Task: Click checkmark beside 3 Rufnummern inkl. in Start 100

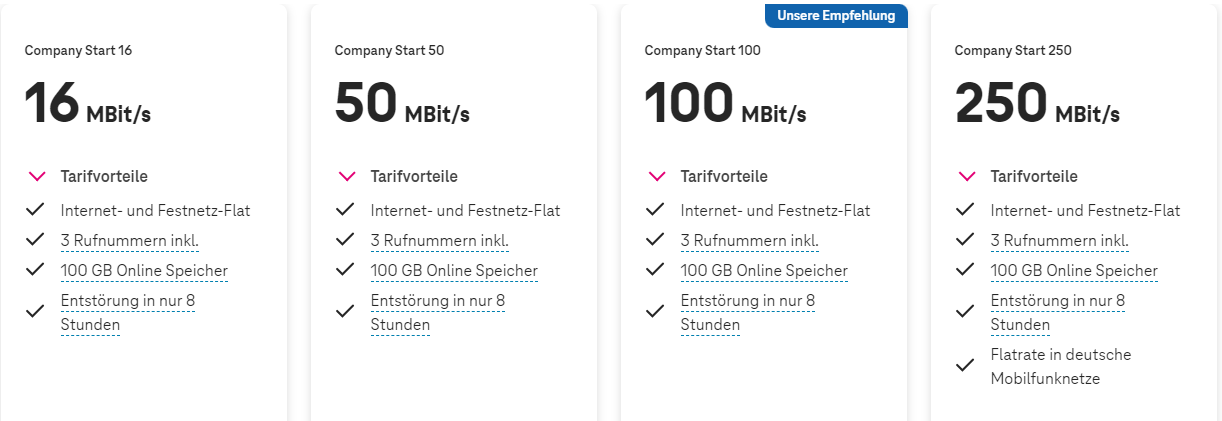Action: pos(656,240)
